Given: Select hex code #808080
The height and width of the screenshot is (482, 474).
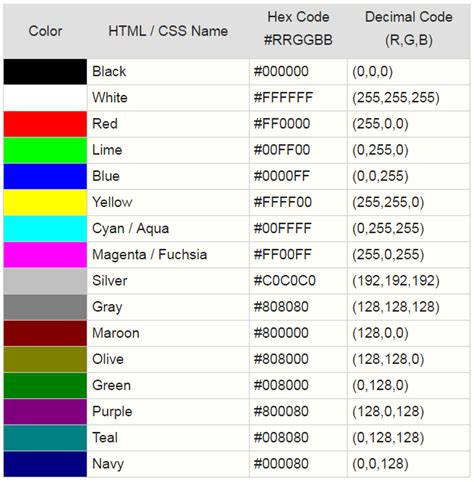Looking at the screenshot, I should tap(281, 307).
